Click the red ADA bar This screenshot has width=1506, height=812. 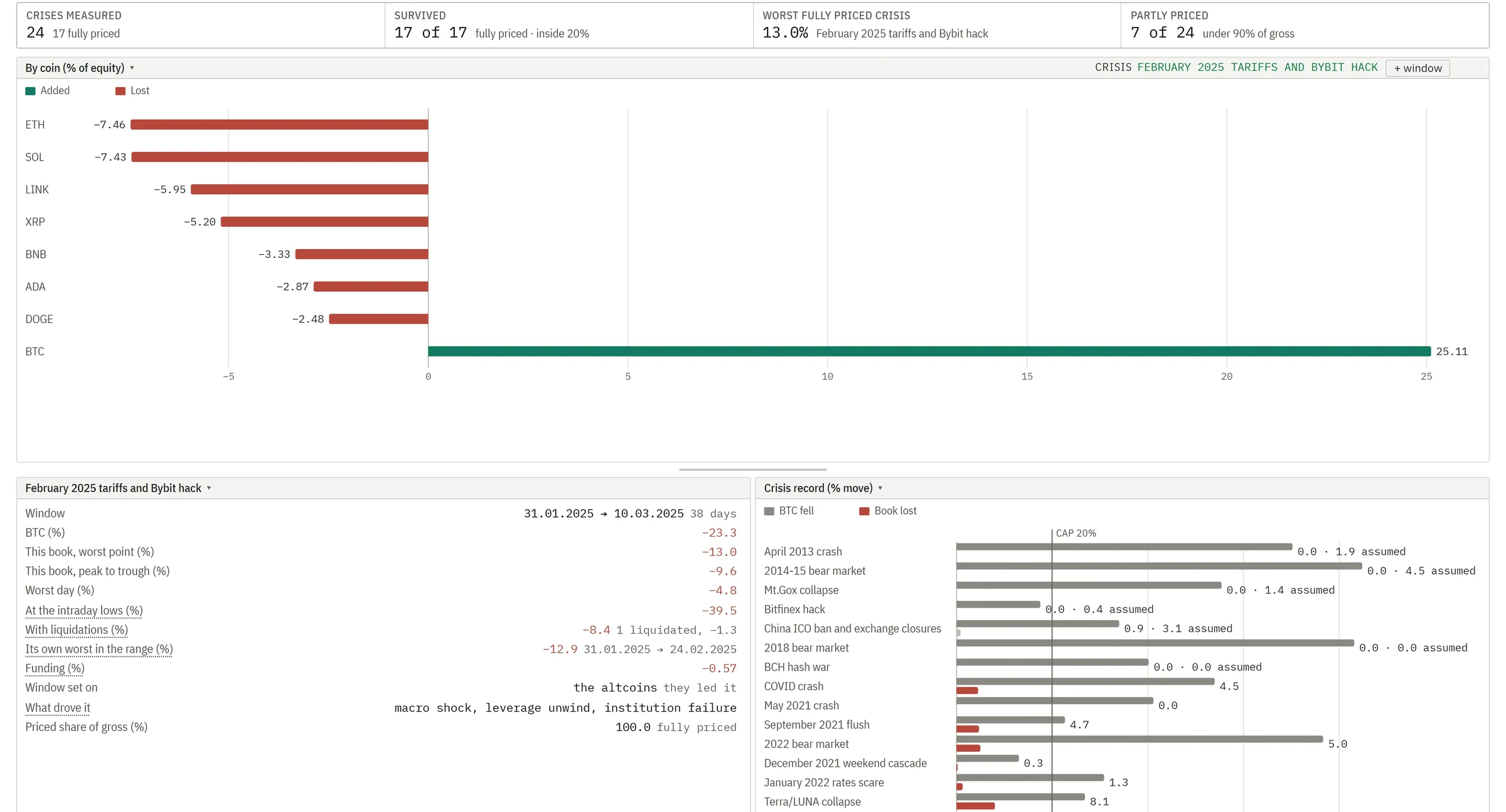[x=371, y=287]
